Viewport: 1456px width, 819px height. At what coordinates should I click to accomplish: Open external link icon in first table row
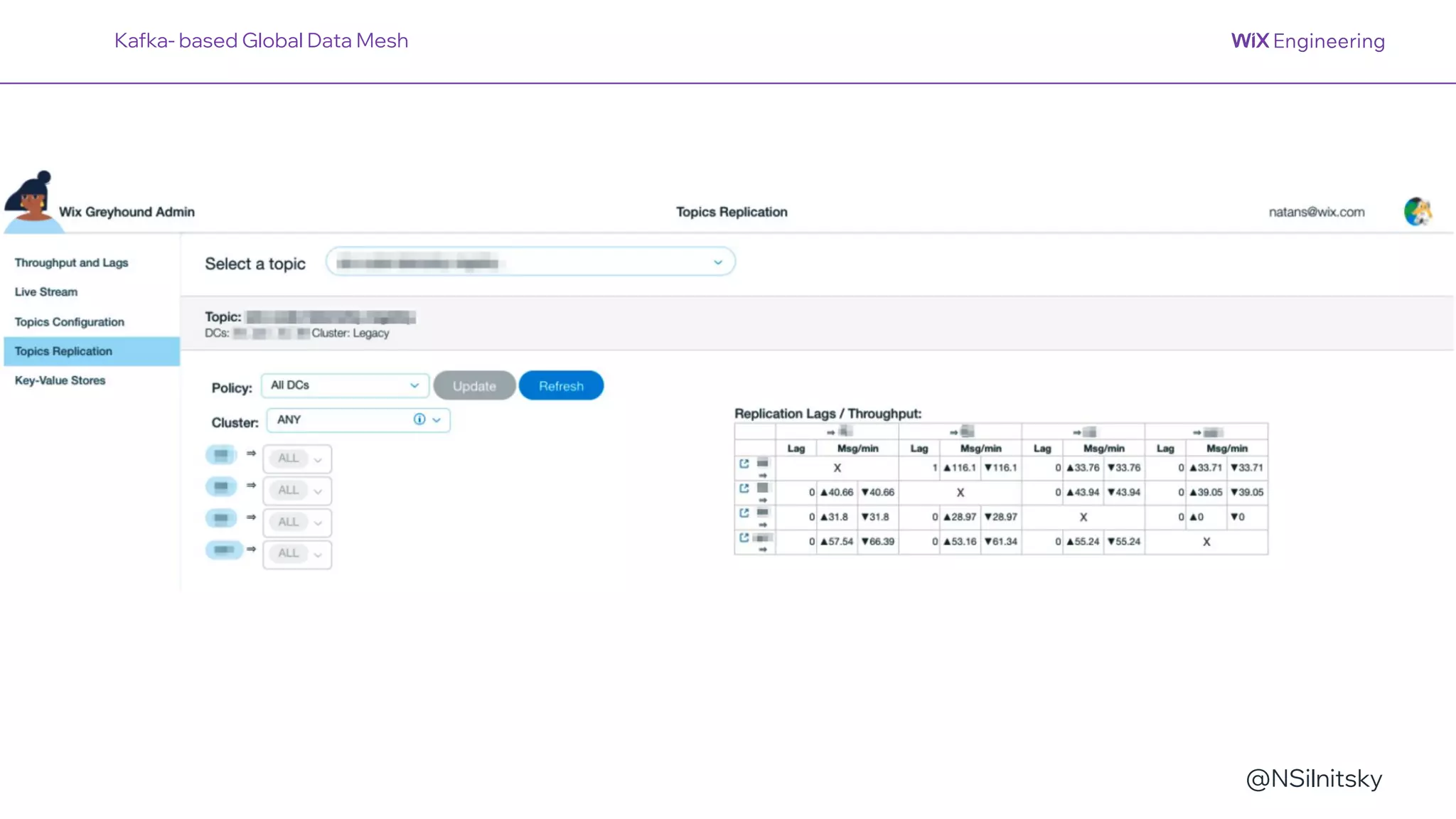point(744,464)
